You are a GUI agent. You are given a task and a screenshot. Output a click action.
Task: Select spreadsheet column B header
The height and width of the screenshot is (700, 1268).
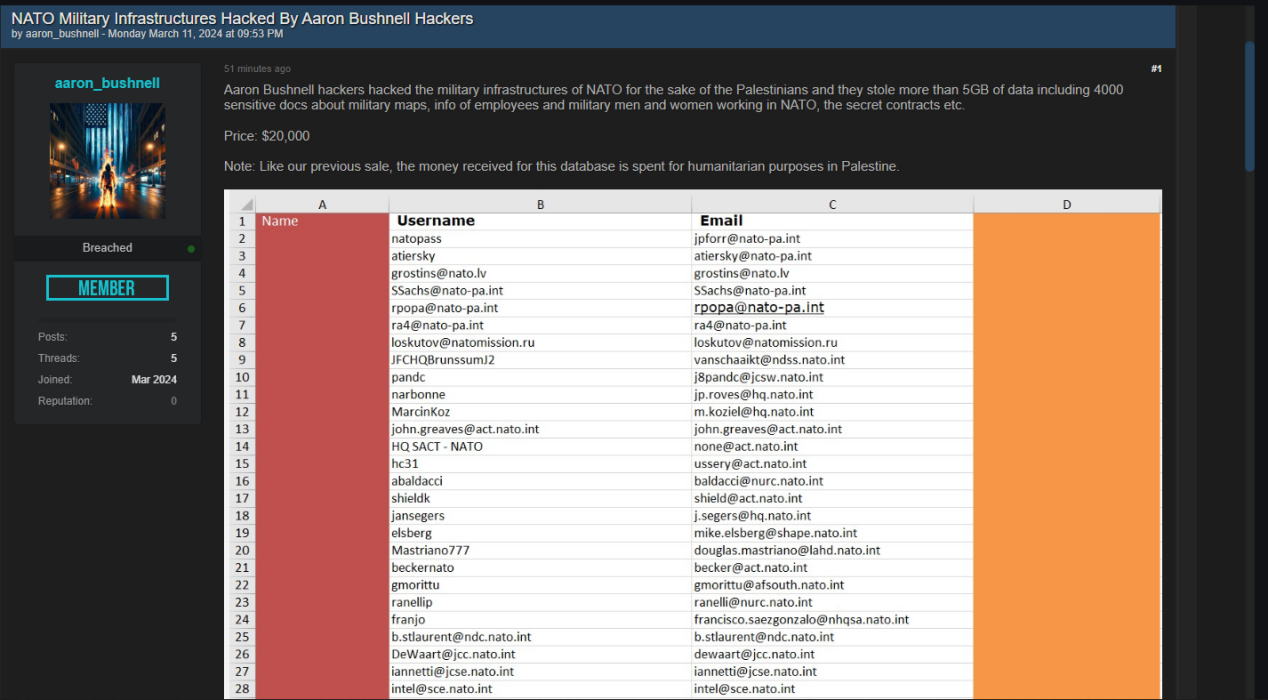pos(540,204)
